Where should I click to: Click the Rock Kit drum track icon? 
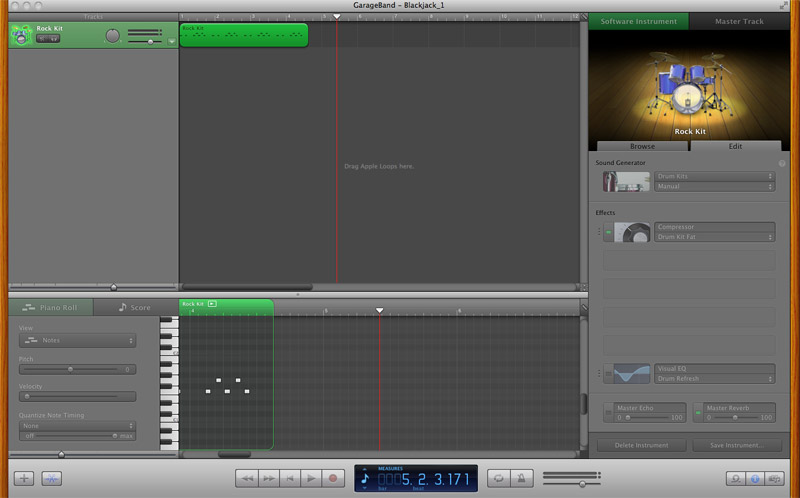tap(20, 35)
